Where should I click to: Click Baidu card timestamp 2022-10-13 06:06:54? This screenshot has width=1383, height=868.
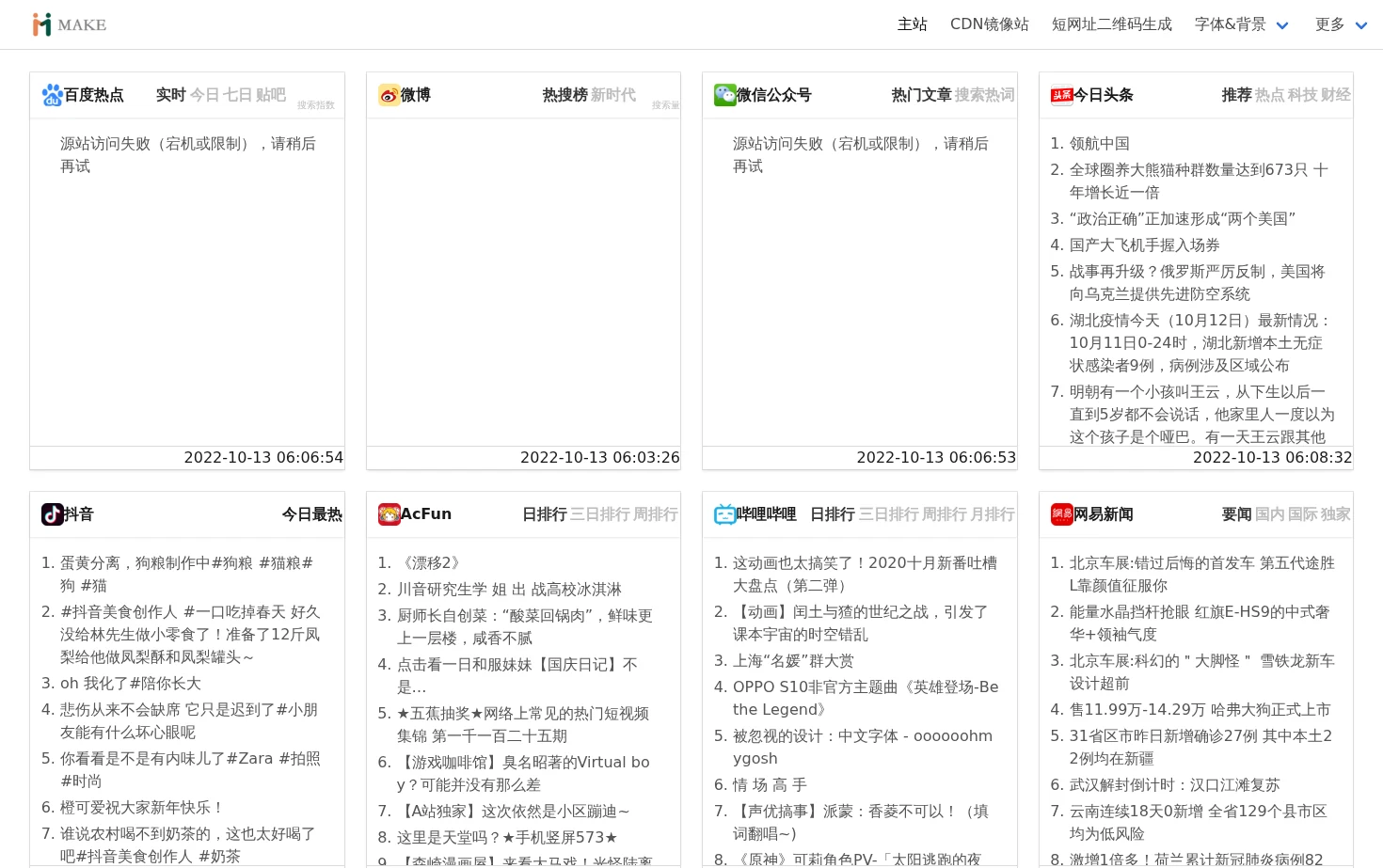[x=263, y=458]
